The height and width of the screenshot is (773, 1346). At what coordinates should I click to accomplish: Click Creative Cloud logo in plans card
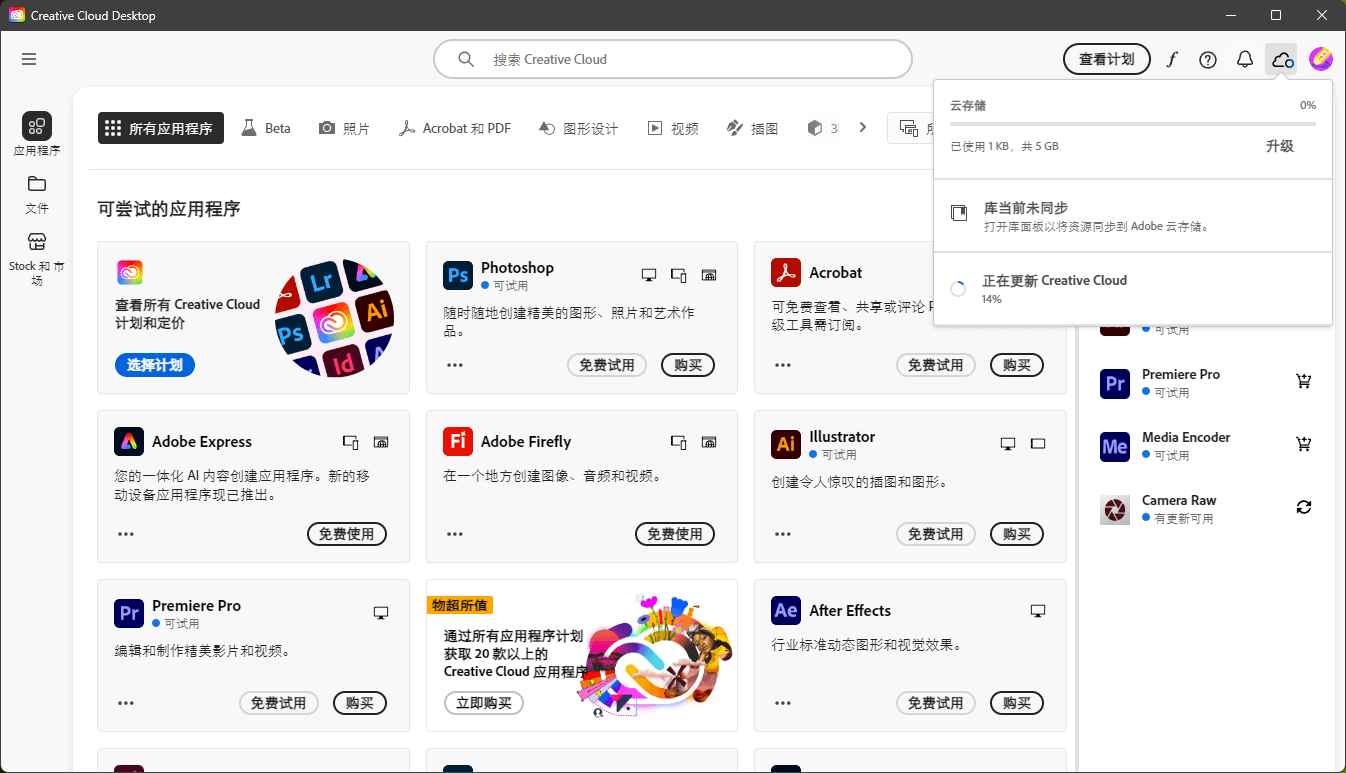pos(130,272)
